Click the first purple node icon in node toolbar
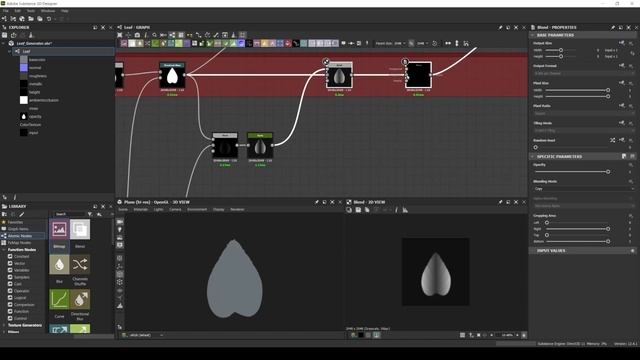The height and width of the screenshot is (360, 640). coord(124,43)
